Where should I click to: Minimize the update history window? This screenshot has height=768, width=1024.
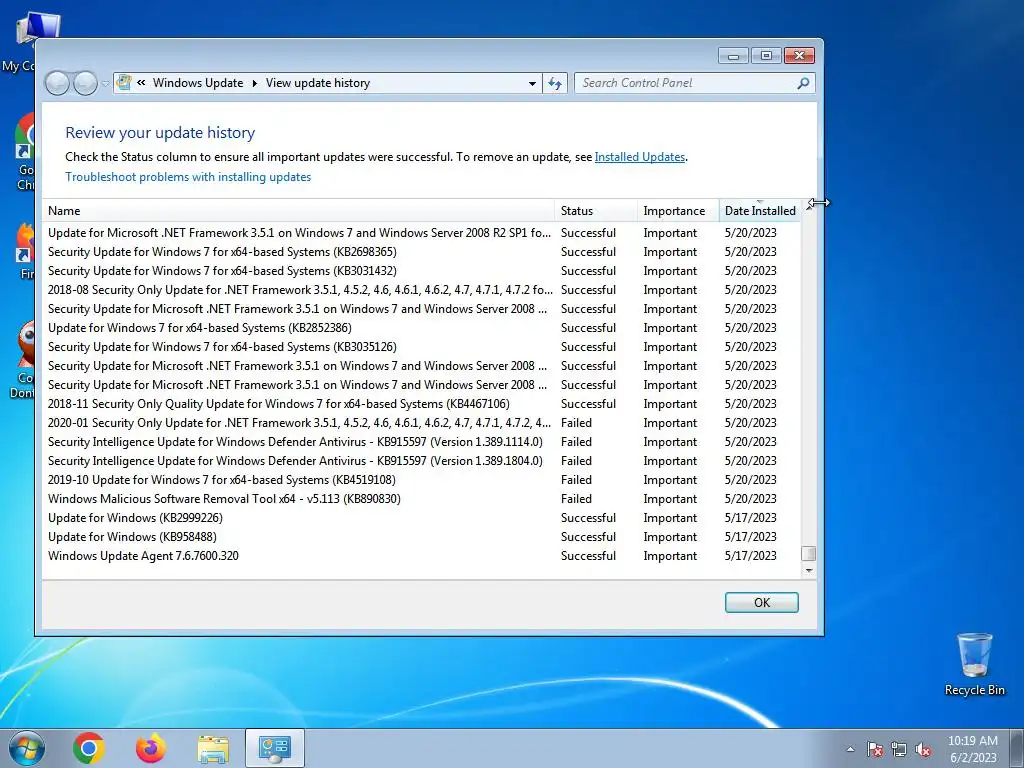point(733,56)
